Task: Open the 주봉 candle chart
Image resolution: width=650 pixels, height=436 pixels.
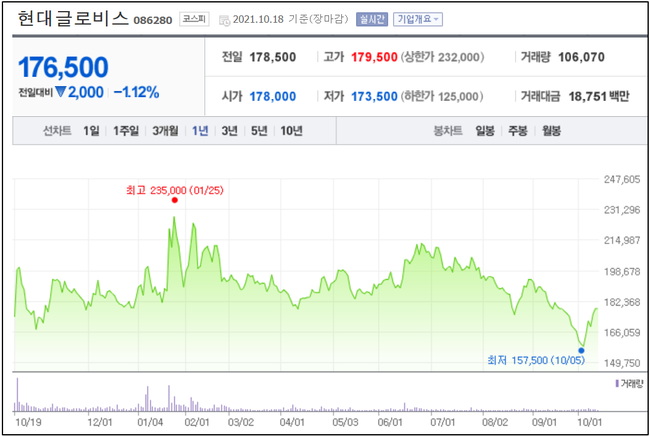Action: pos(518,131)
